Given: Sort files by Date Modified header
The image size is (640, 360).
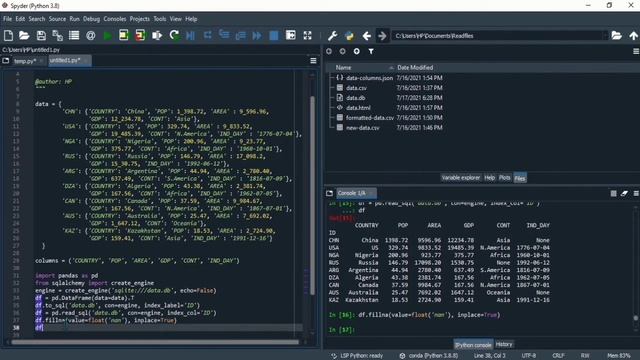Looking at the screenshot, I should (415, 68).
